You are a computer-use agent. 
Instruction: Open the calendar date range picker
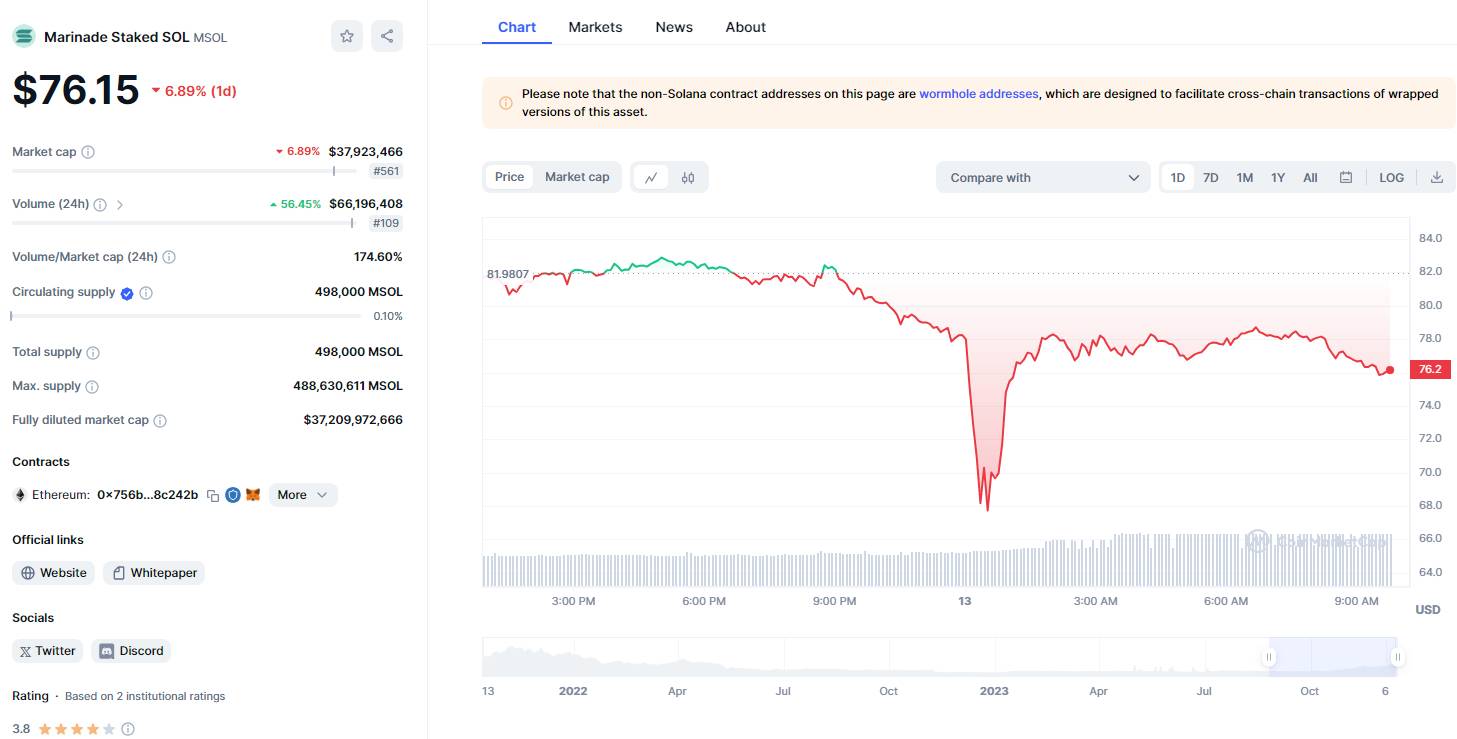pyautogui.click(x=1346, y=178)
